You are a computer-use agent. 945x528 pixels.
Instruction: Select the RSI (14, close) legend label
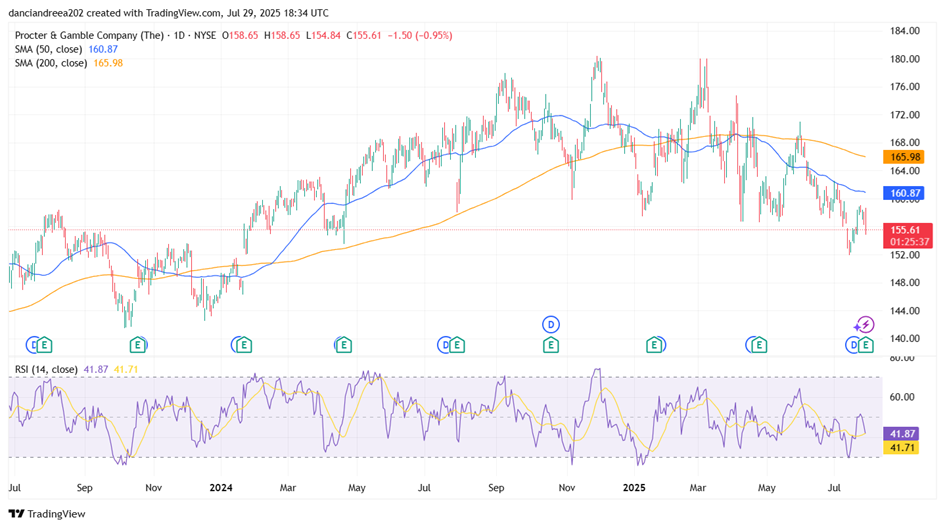click(x=47, y=370)
